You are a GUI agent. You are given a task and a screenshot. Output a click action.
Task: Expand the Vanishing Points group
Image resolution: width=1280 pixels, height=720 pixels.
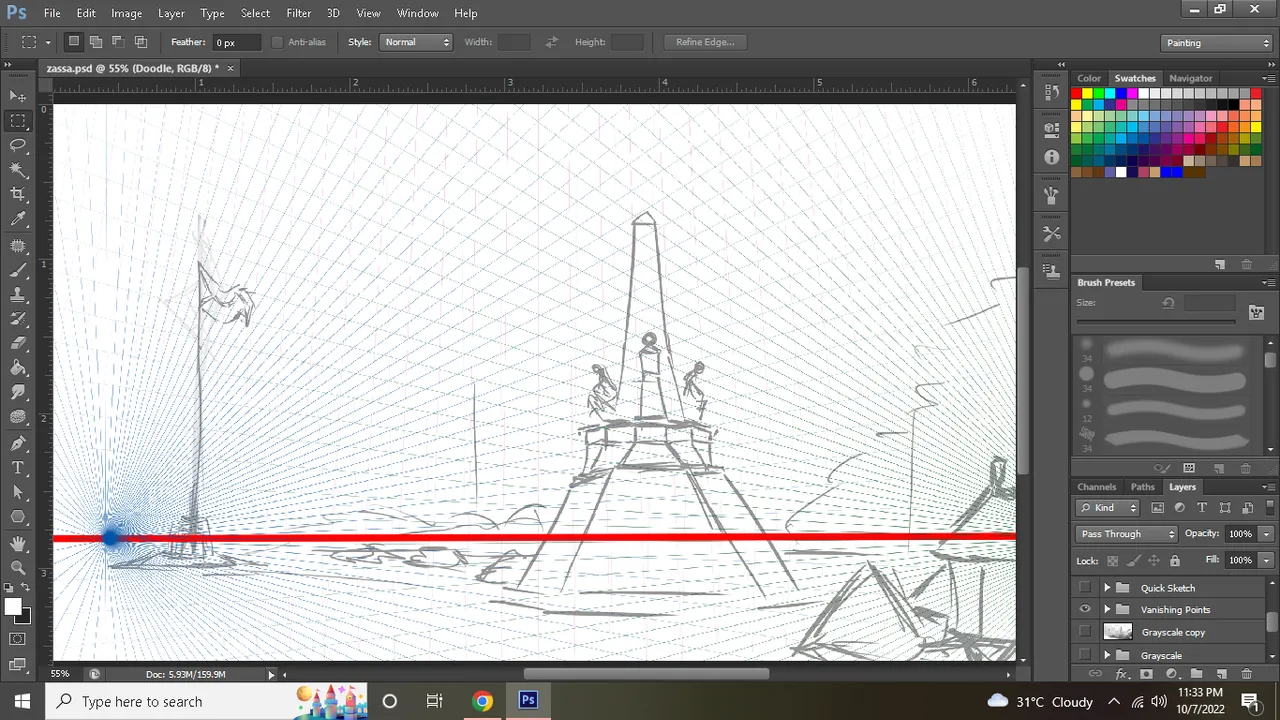(1107, 609)
